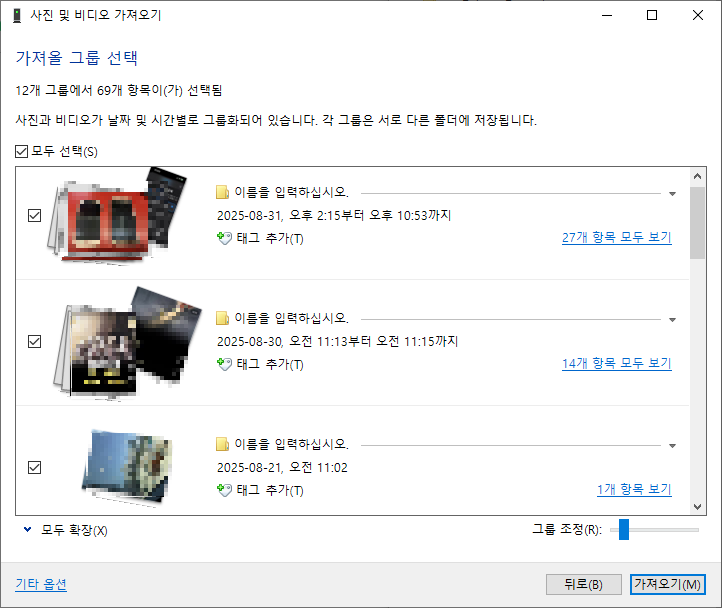Viewport: 722px width, 608px height.
Task: Click the date text 2025-08-31, 오후 2:15부터 오후 10:53까지
Action: pos(334,216)
